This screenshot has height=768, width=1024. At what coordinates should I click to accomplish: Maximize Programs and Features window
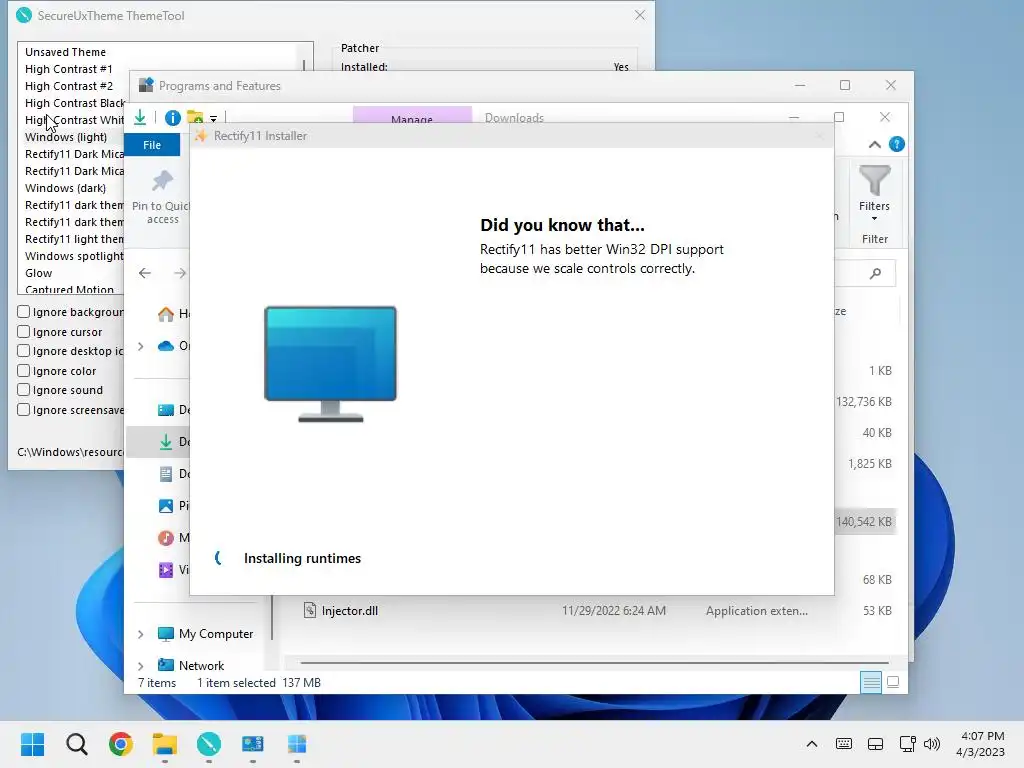click(x=845, y=86)
